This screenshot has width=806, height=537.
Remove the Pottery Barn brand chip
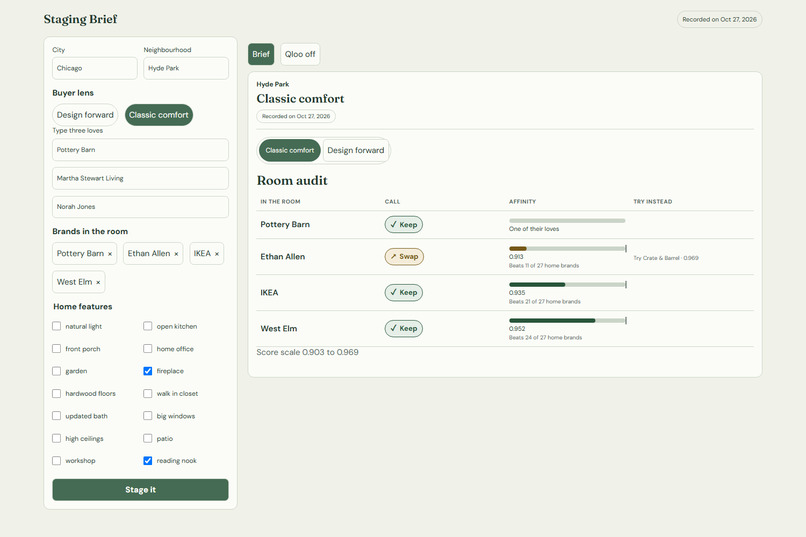[x=110, y=254]
